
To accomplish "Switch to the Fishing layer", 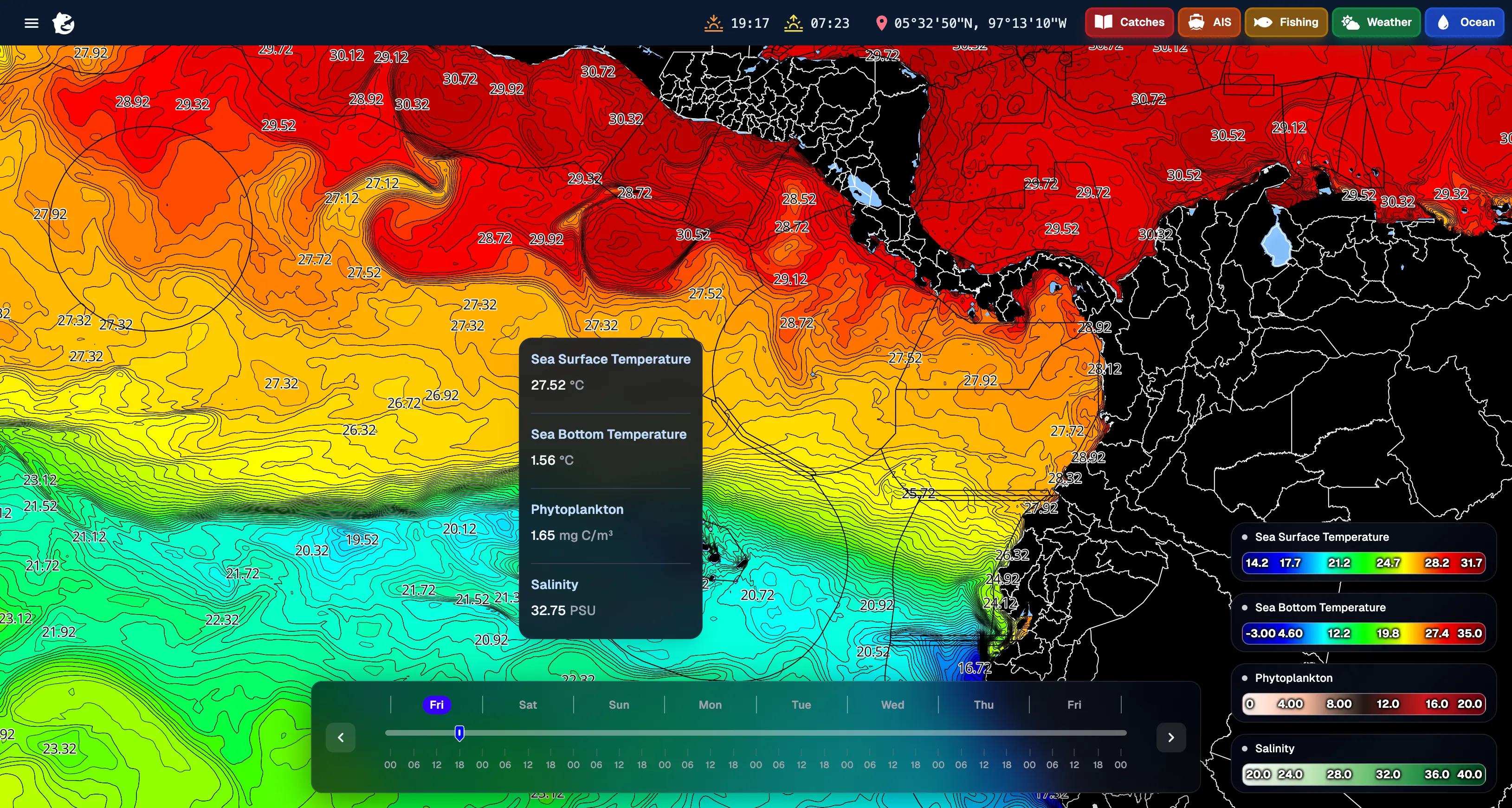I will [1286, 22].
